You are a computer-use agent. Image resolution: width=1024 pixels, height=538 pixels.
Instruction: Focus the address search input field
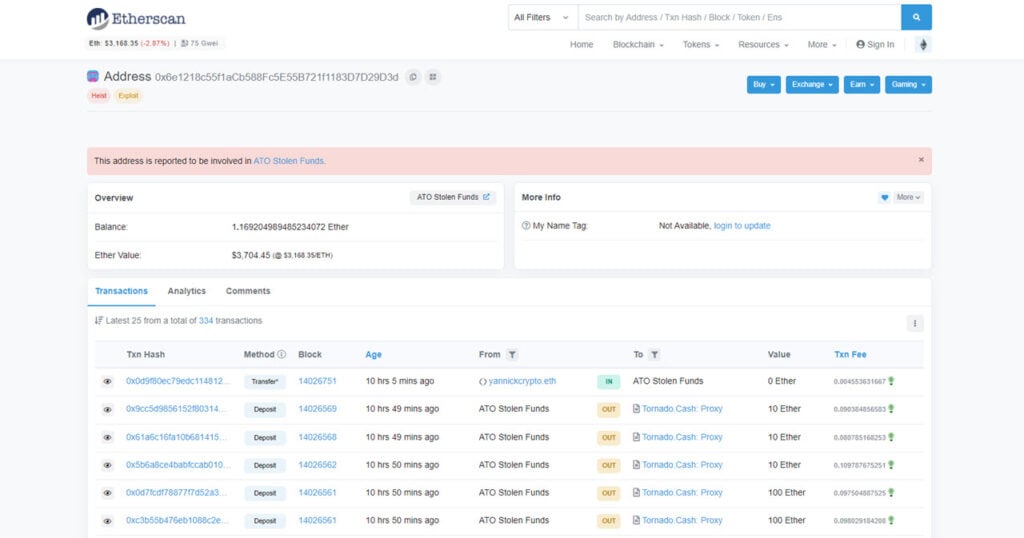(x=739, y=18)
